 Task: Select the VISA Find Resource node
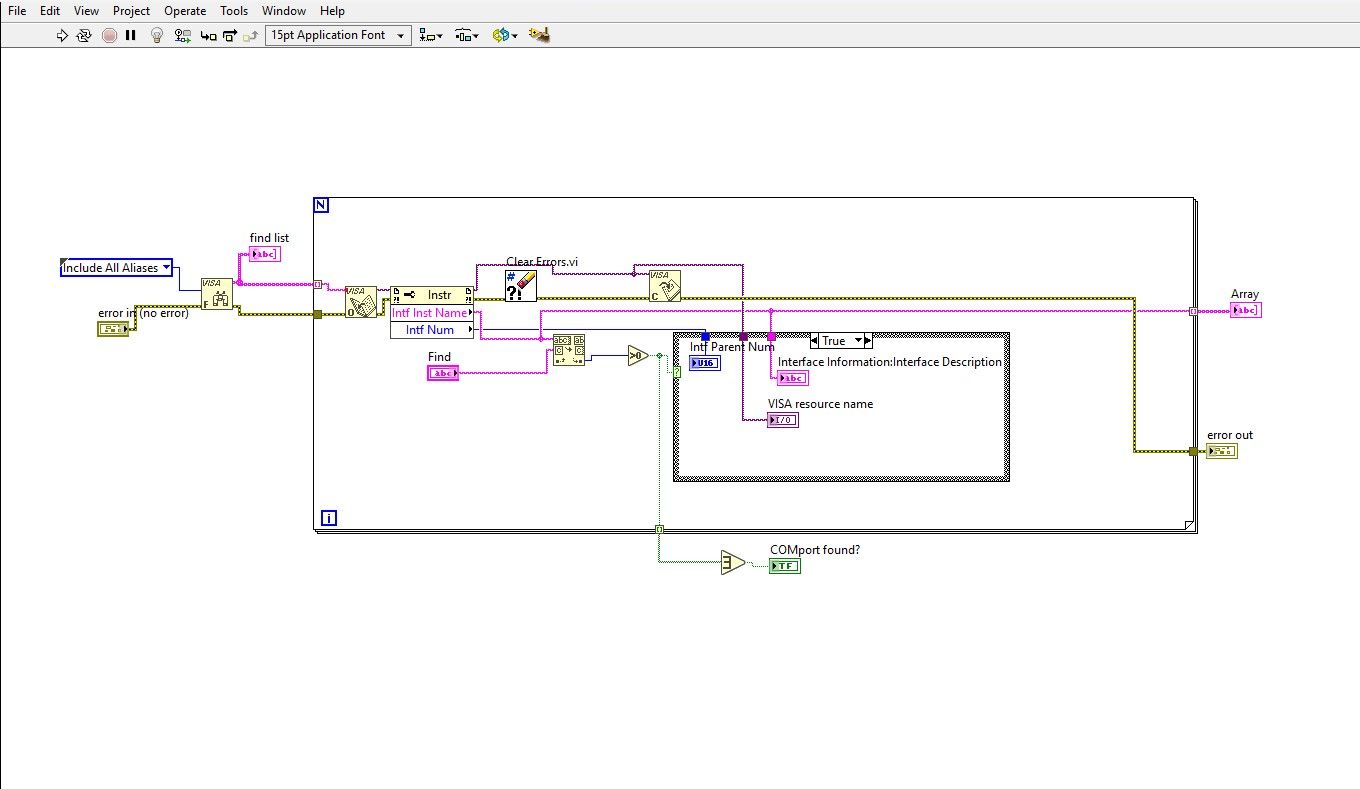217,294
